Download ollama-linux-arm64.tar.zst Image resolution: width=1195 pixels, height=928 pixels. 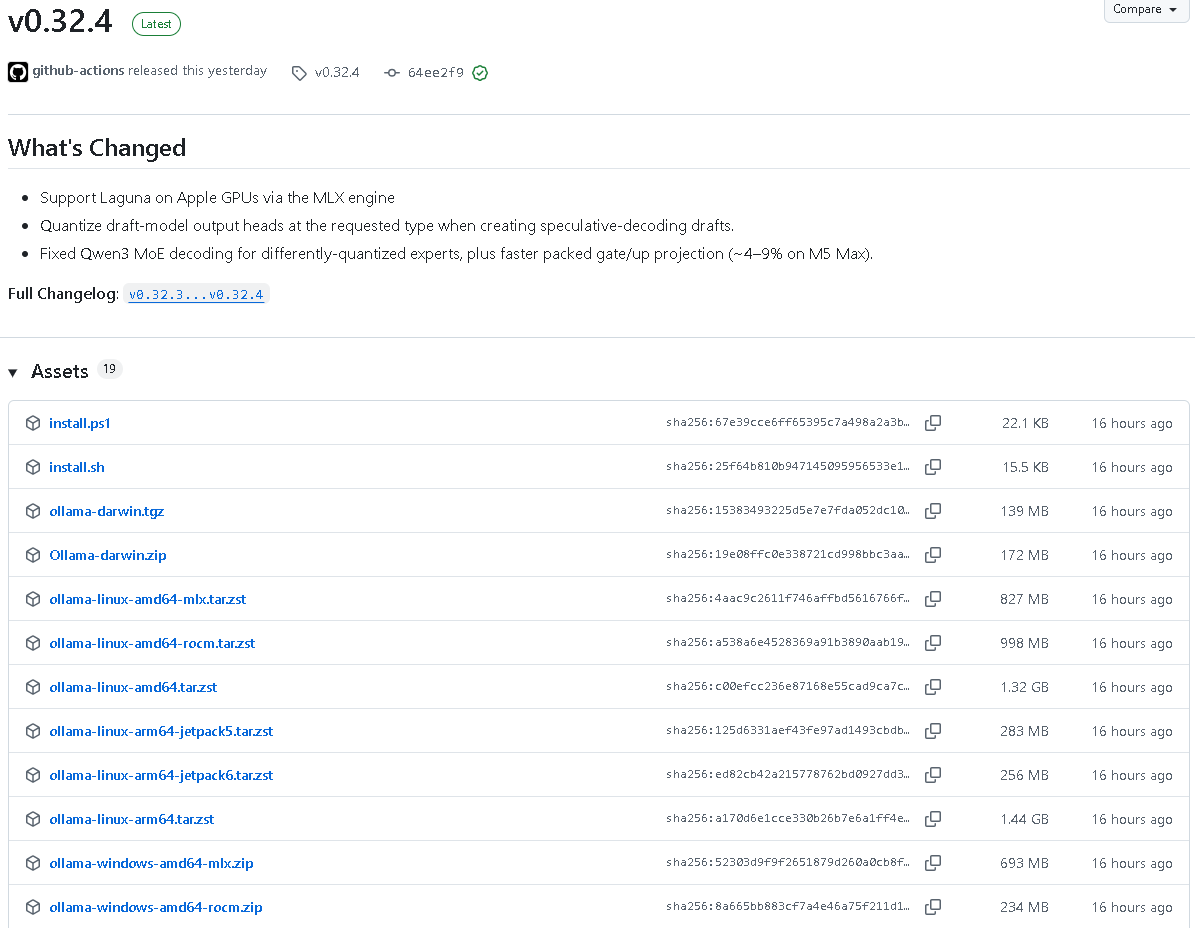132,819
